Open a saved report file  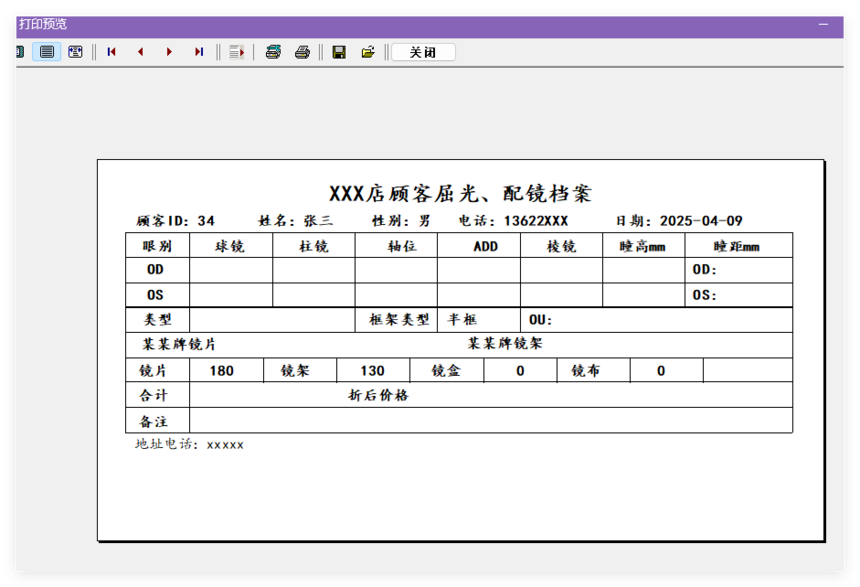[368, 52]
